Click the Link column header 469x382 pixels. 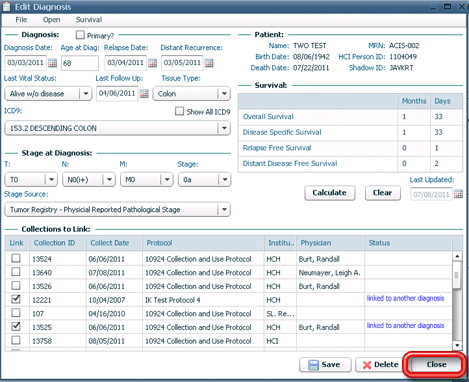click(x=17, y=243)
